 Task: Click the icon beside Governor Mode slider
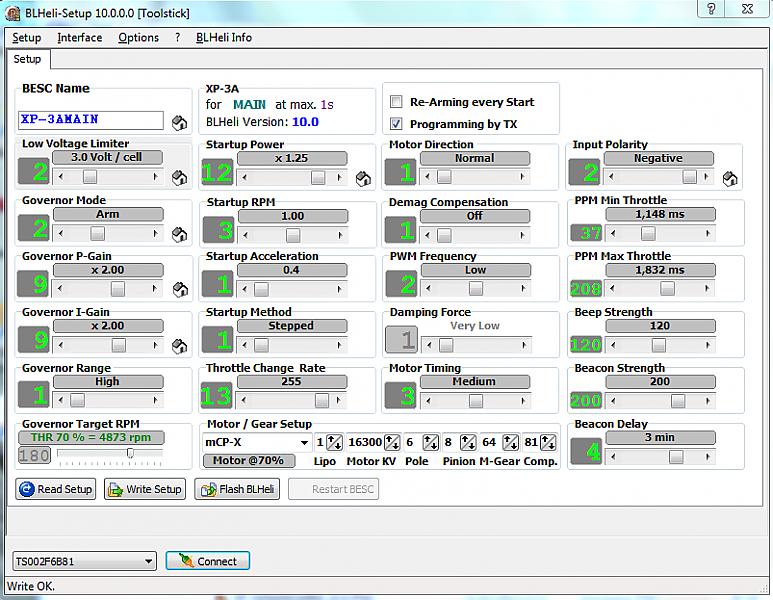coord(179,234)
